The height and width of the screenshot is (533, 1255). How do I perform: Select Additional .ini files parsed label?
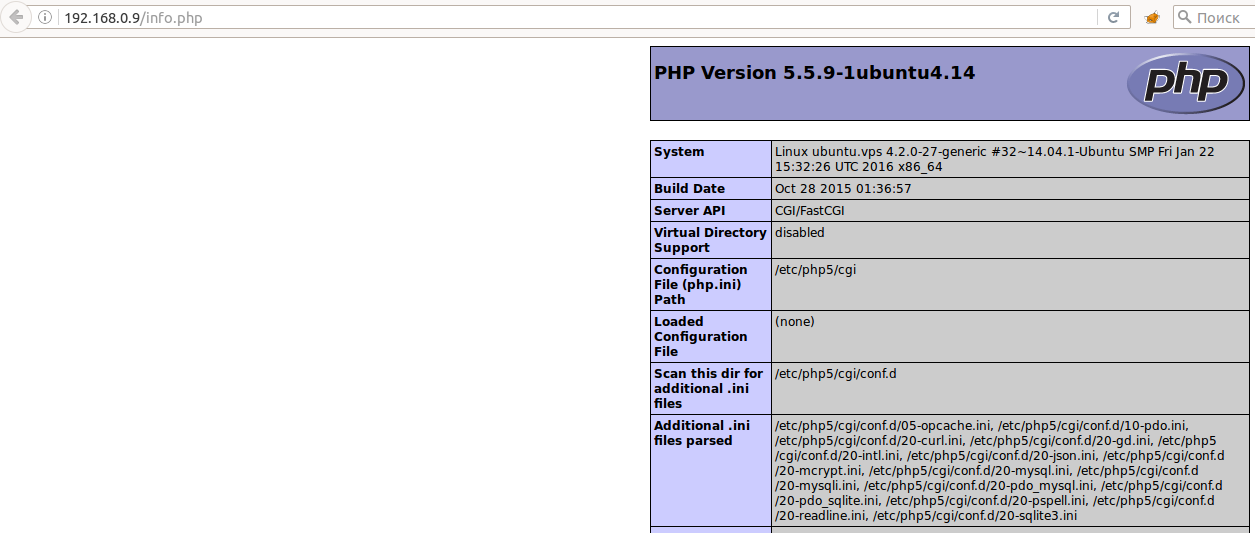coord(701,433)
